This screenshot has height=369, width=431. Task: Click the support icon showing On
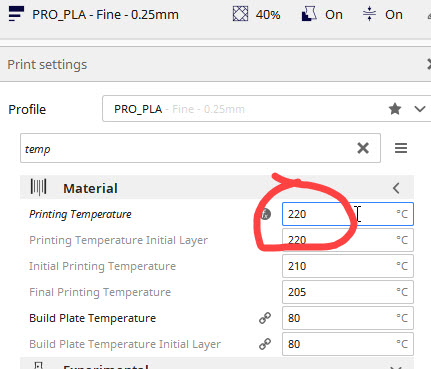pos(309,14)
